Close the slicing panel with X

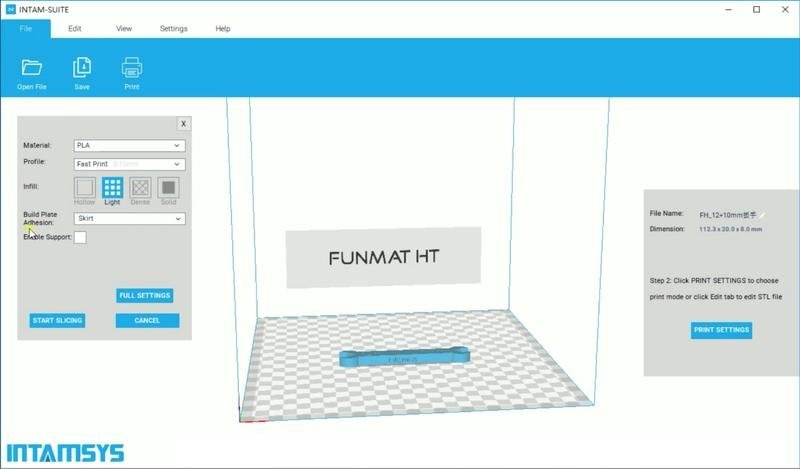pyautogui.click(x=183, y=124)
